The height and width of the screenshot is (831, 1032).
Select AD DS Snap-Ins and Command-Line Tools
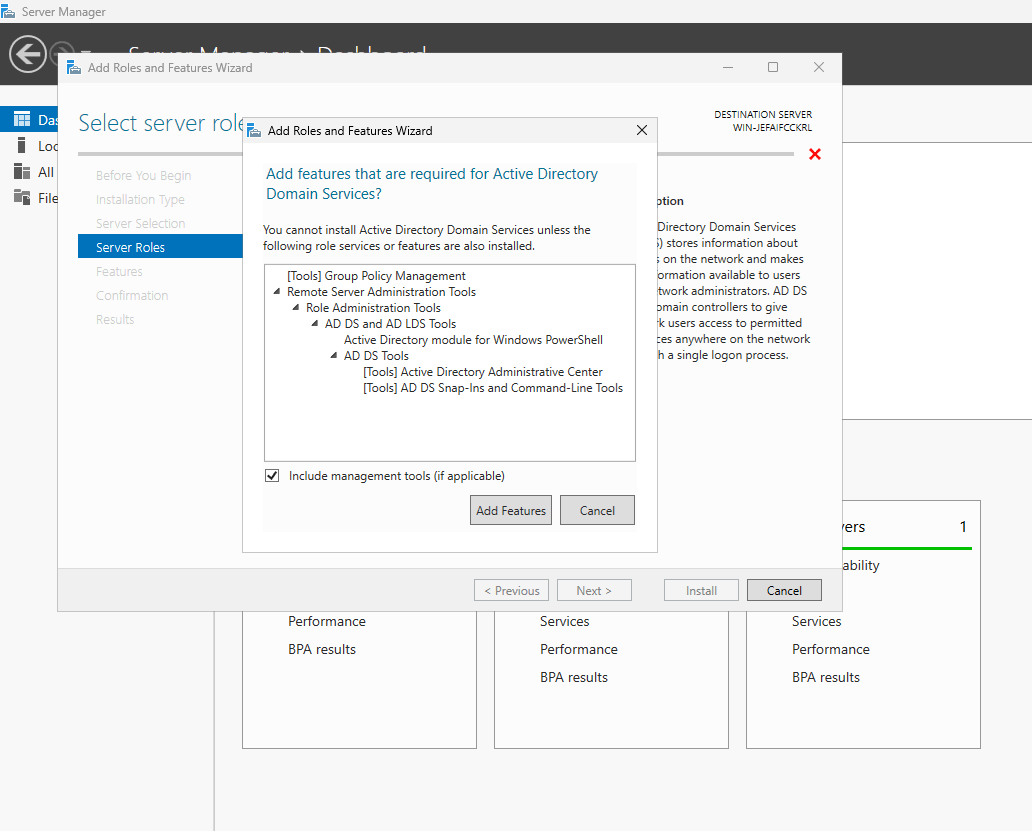click(x=493, y=388)
